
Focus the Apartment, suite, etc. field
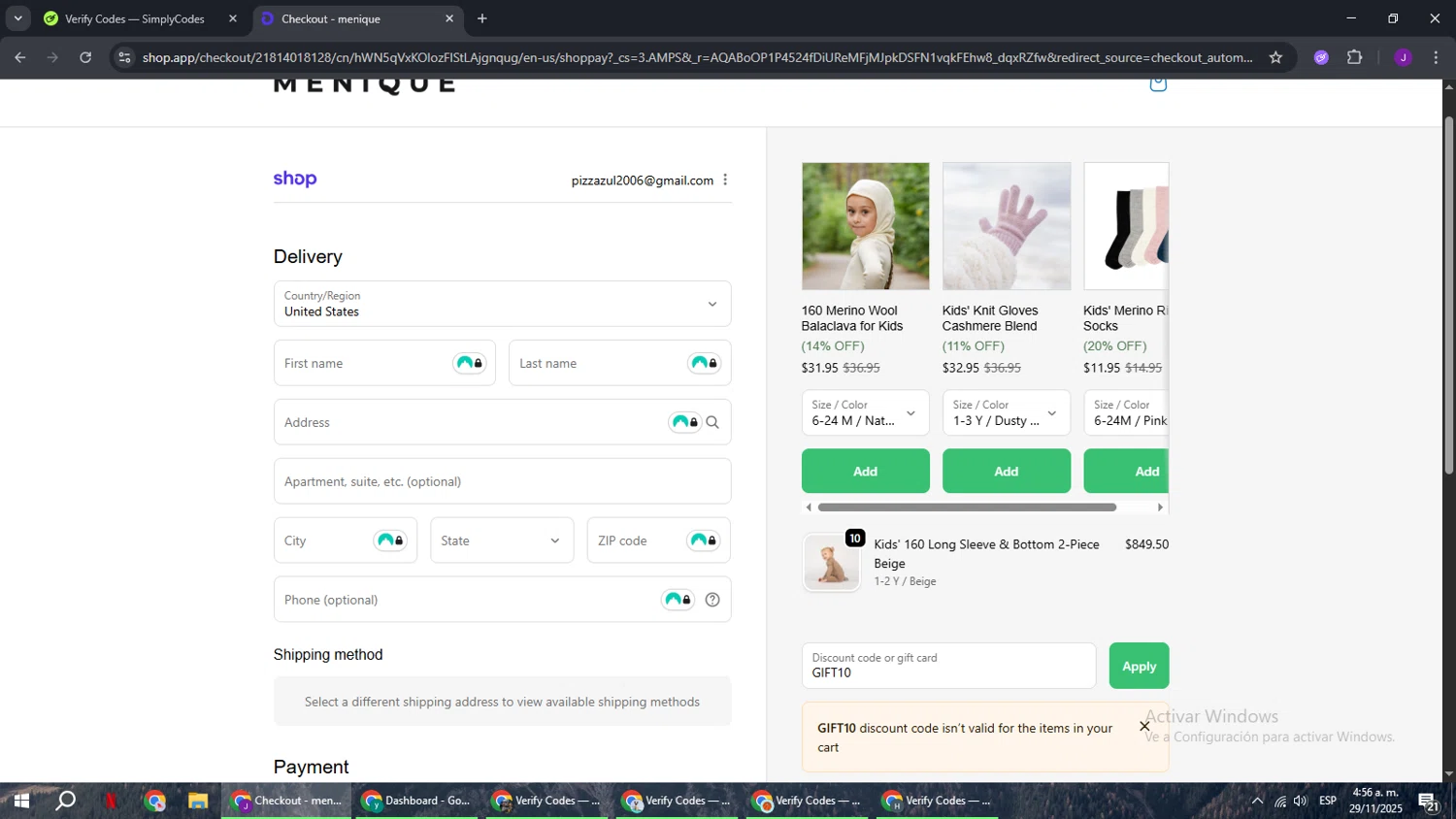502,481
